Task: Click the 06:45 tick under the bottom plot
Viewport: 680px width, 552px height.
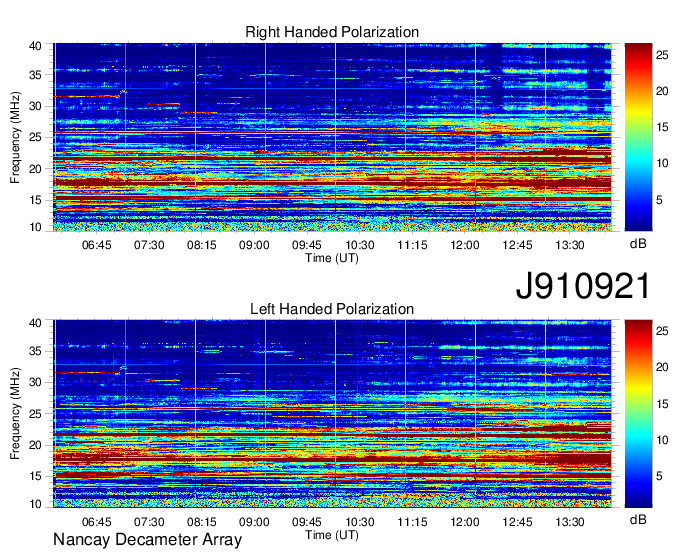Action: click(96, 522)
